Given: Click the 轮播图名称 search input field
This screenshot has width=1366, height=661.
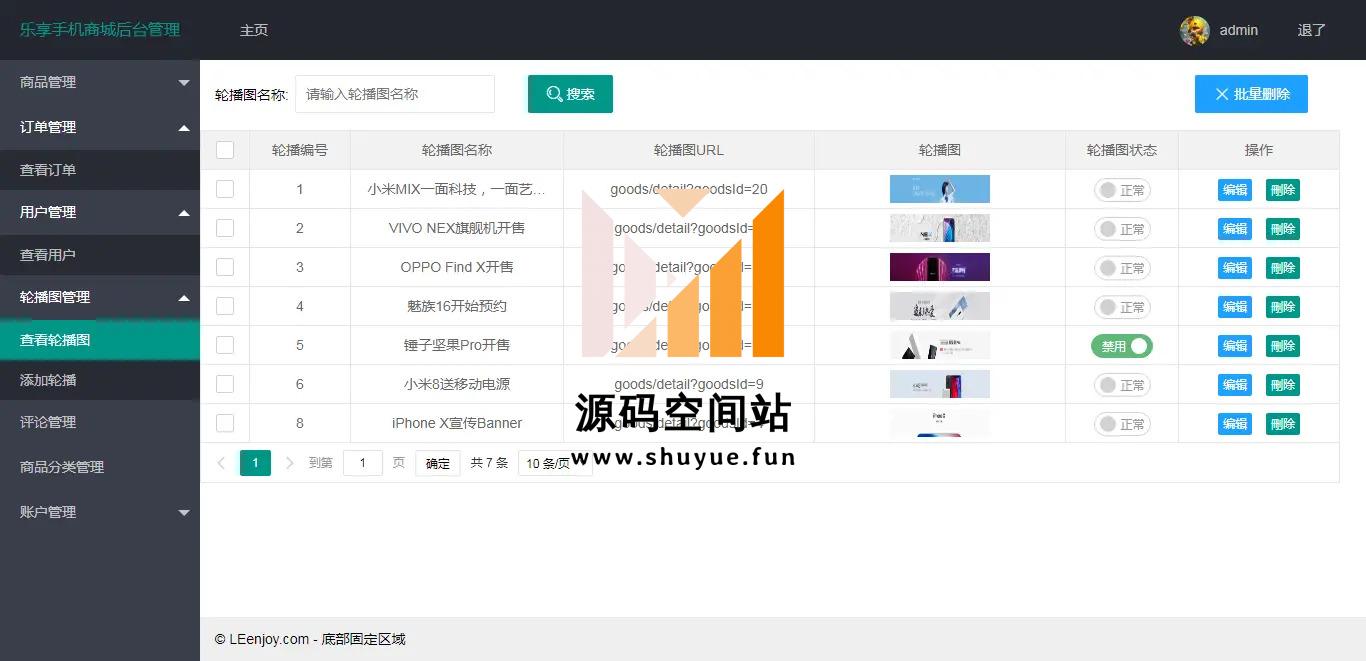Looking at the screenshot, I should click(395, 94).
